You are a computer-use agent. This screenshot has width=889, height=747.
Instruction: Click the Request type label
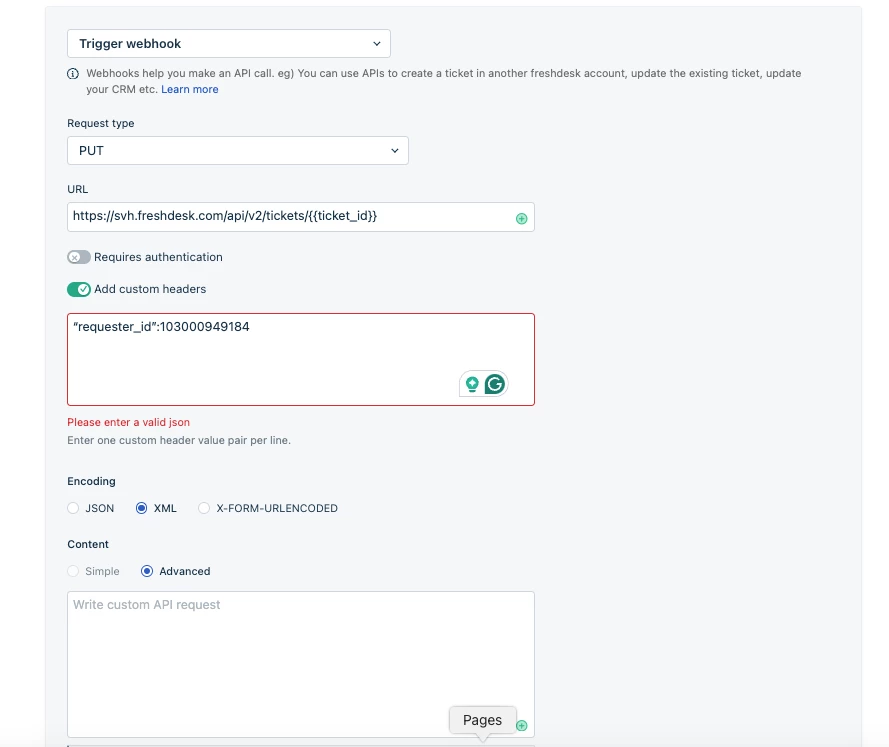click(x=101, y=124)
